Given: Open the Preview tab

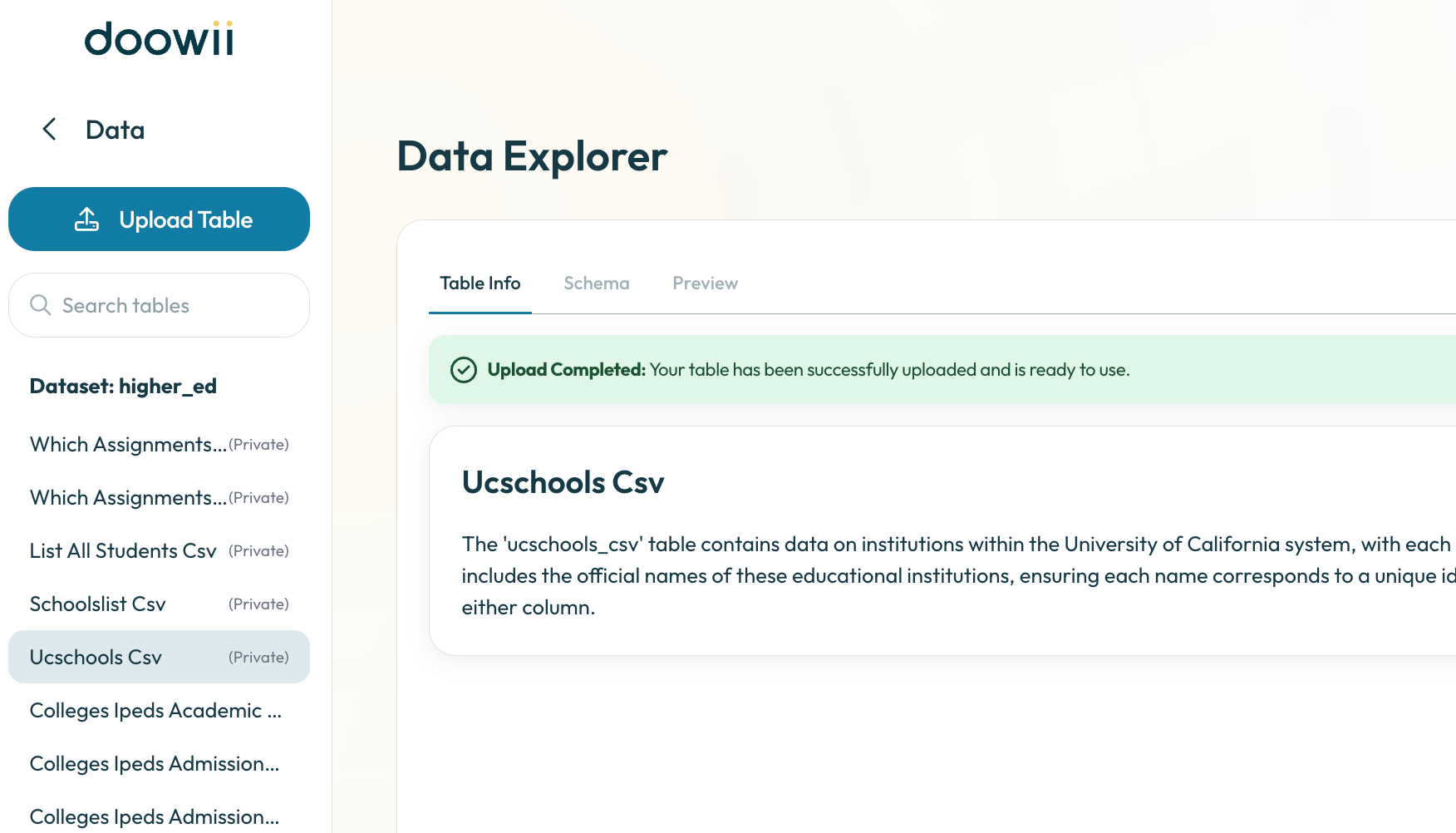Looking at the screenshot, I should 705,283.
